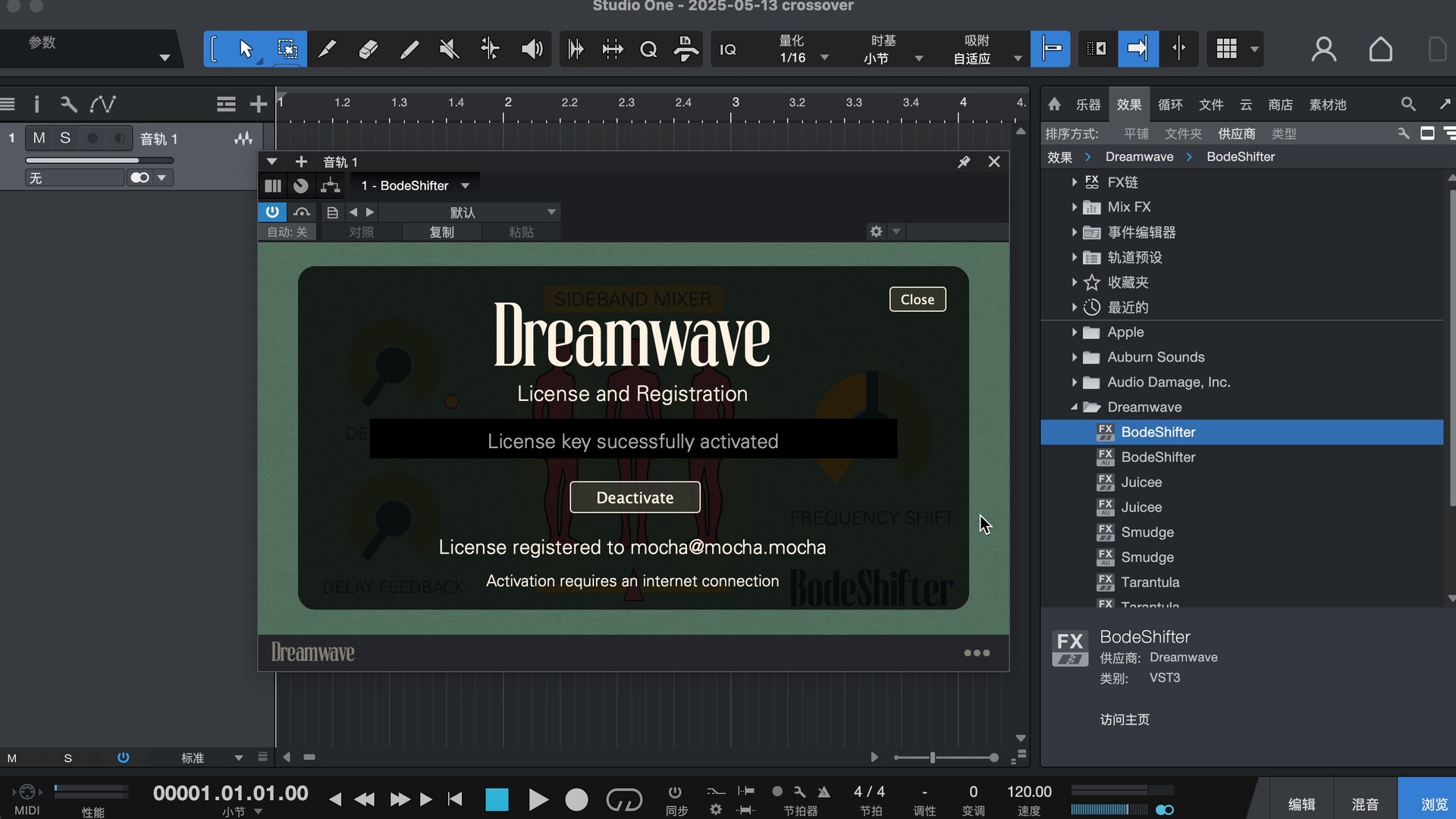This screenshot has width=1456, height=819.
Task: Open the Start page home icon
Action: (1380, 49)
